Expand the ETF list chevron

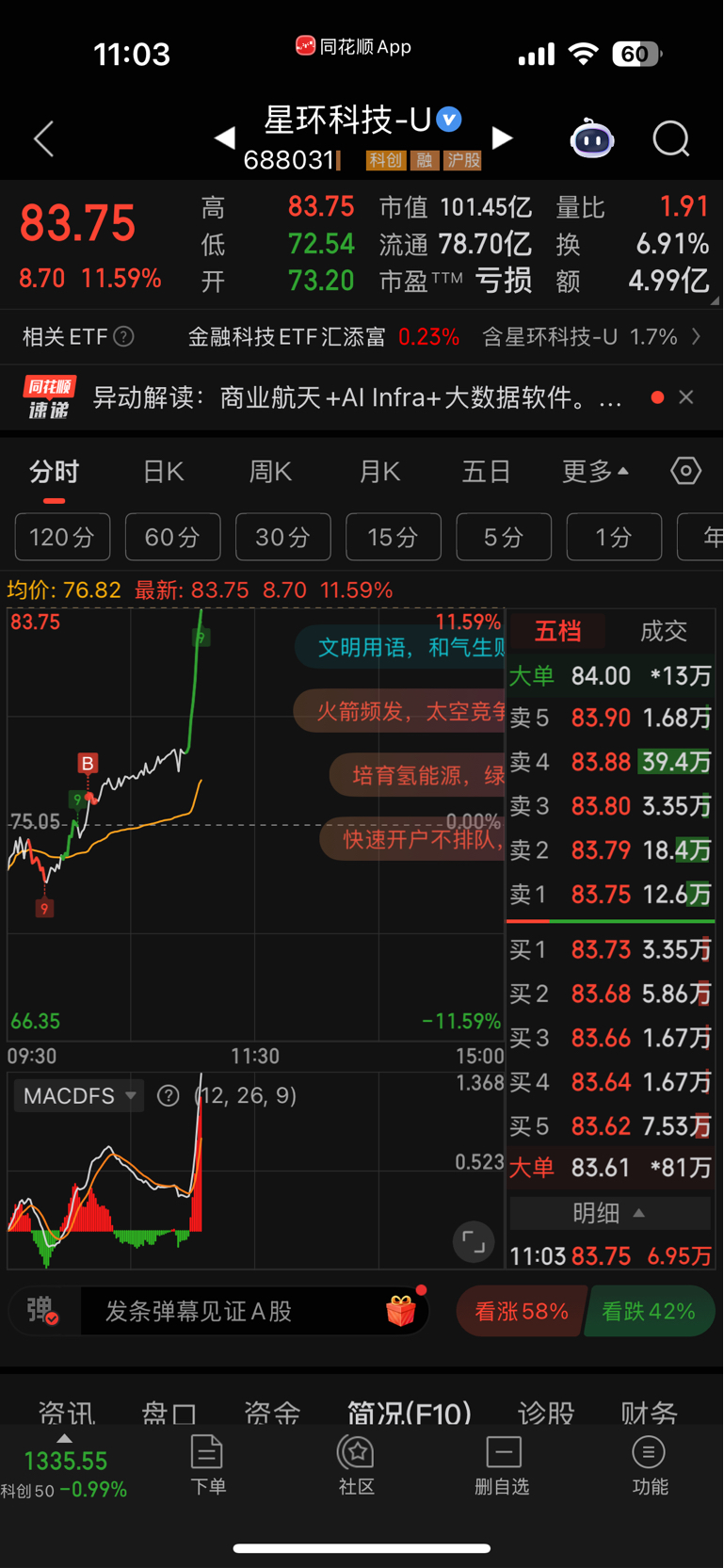696,336
